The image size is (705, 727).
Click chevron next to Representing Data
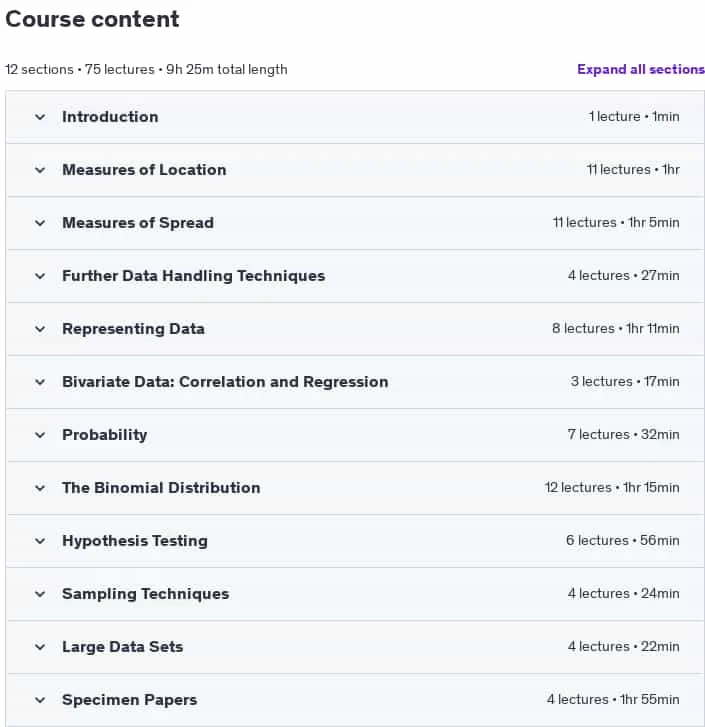click(x=40, y=329)
